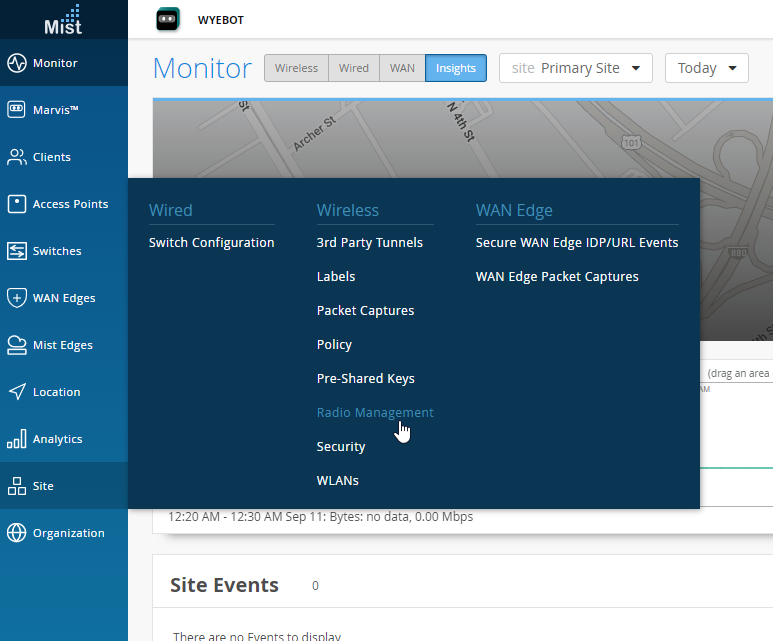Open Packet Captures under Wireless
The image size is (773, 641).
click(x=365, y=311)
